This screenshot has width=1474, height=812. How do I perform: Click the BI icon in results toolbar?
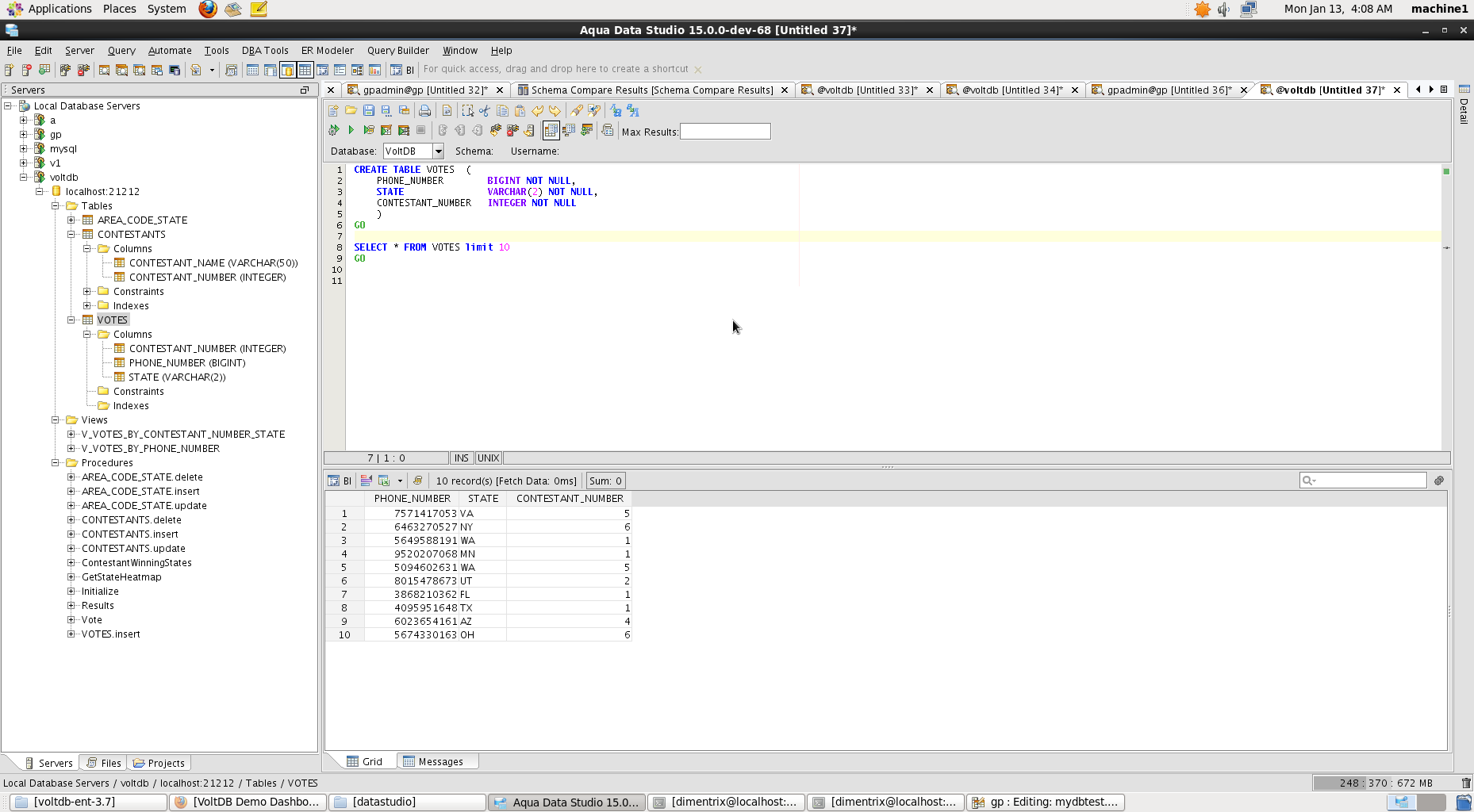coord(340,481)
